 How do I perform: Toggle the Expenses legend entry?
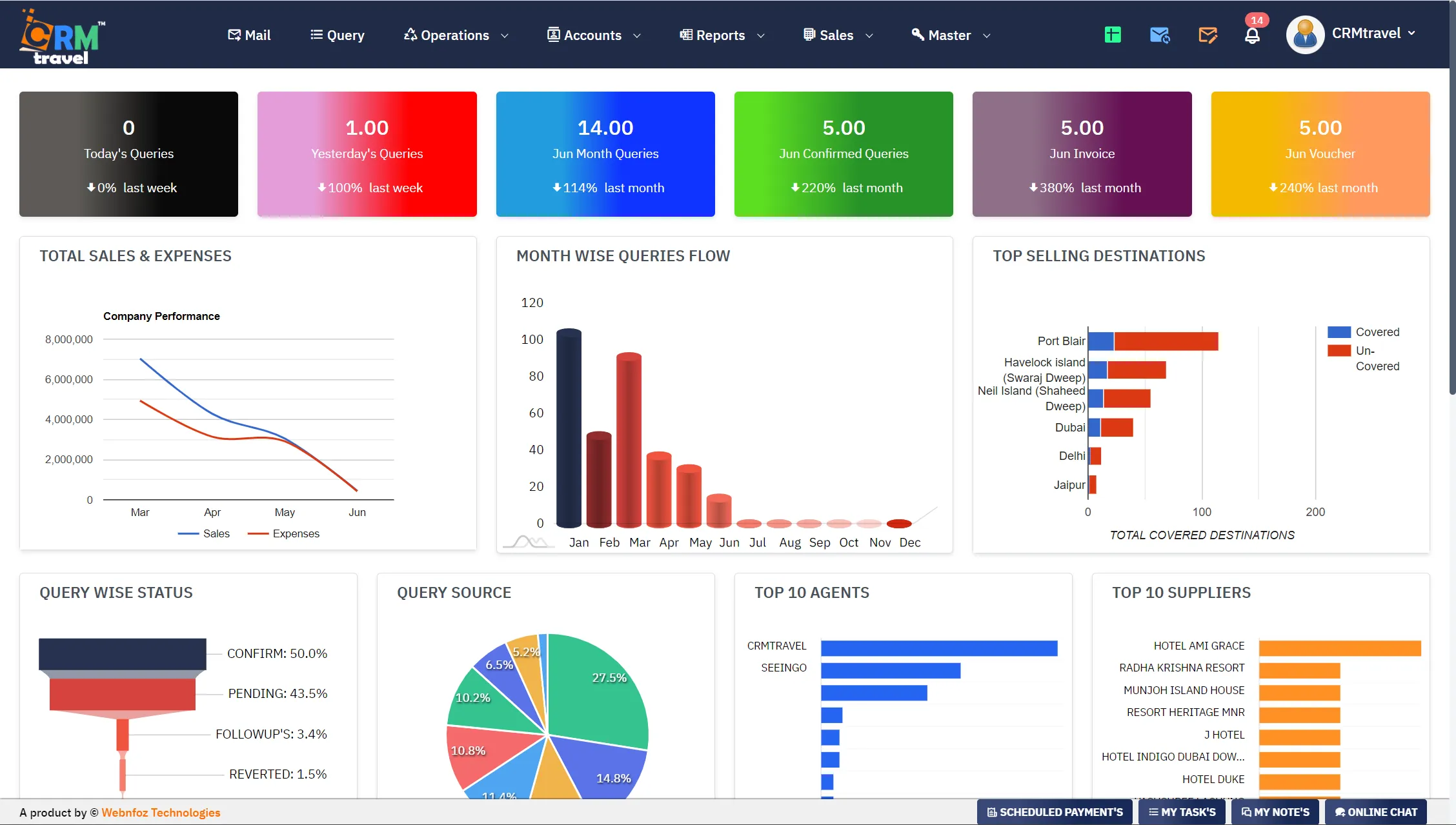(284, 533)
